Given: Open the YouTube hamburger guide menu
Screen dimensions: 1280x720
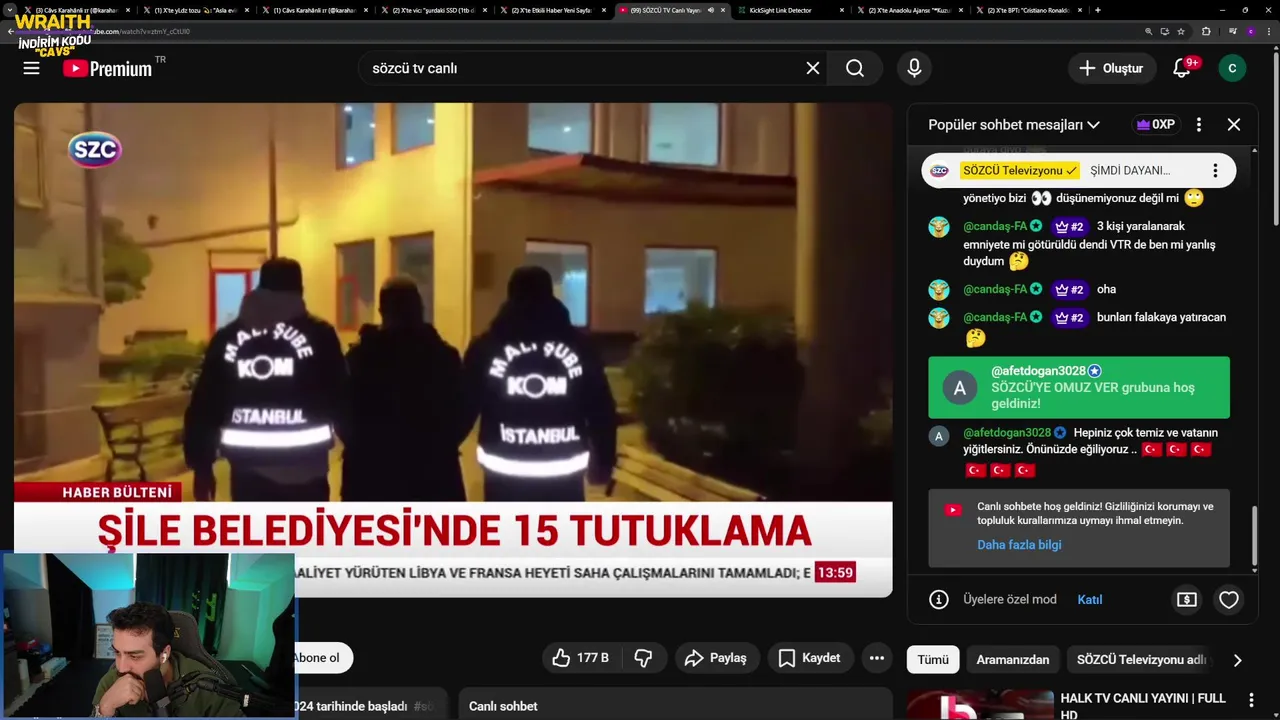Looking at the screenshot, I should tap(31, 68).
